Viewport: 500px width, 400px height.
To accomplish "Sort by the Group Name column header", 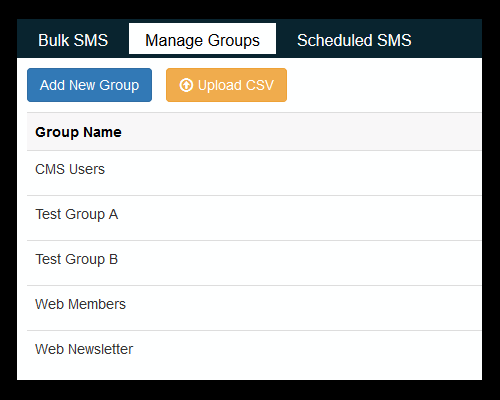I will 78,132.
